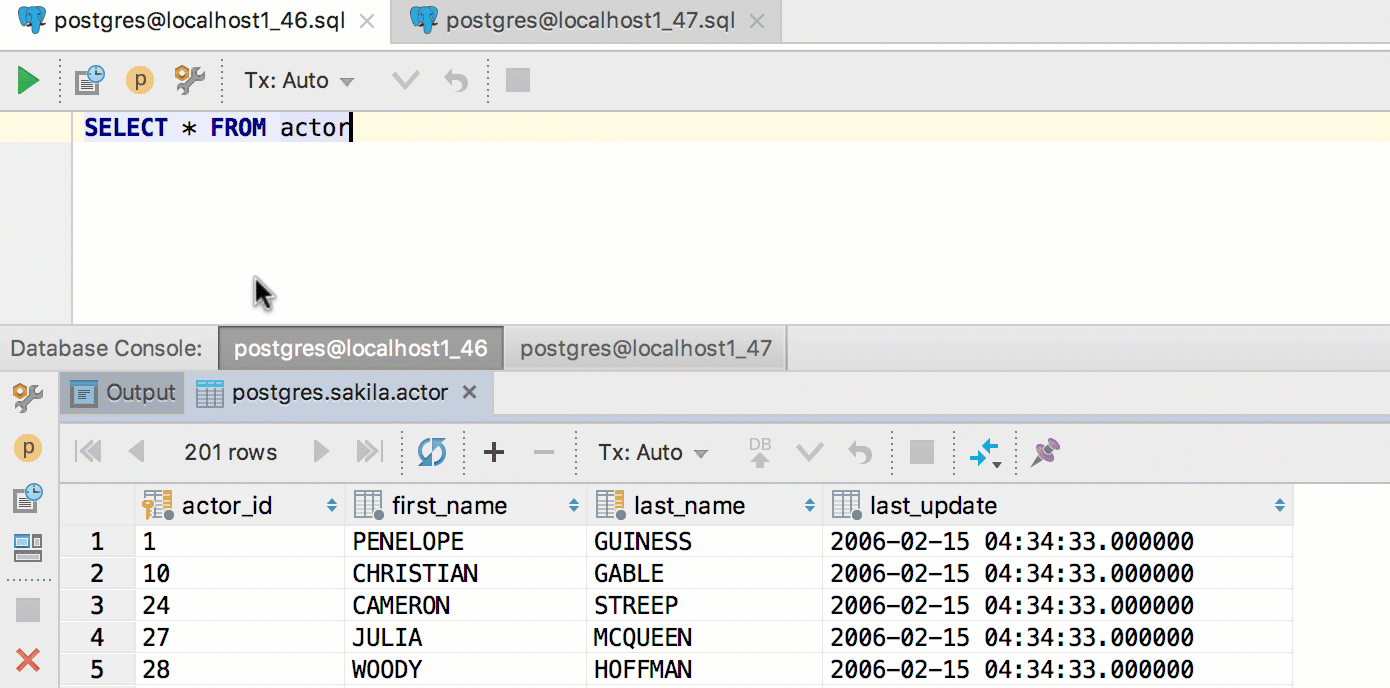The width and height of the screenshot is (1390, 688).
Task: Click Rollback arrow in result toolbar
Action: click(860, 452)
